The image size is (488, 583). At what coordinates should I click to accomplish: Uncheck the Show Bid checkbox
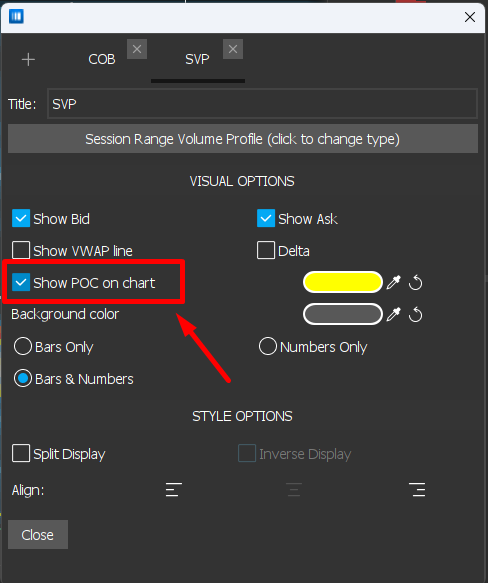click(21, 218)
